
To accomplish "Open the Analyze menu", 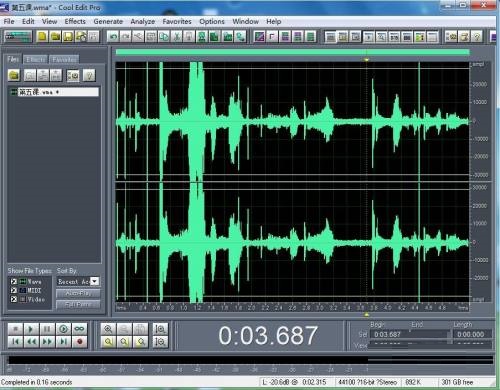I will 143,21.
